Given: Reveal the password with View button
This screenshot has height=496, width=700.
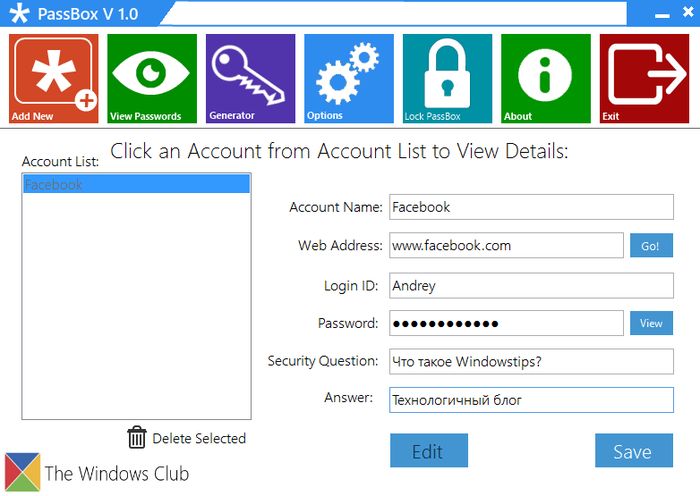Looking at the screenshot, I should [651, 323].
